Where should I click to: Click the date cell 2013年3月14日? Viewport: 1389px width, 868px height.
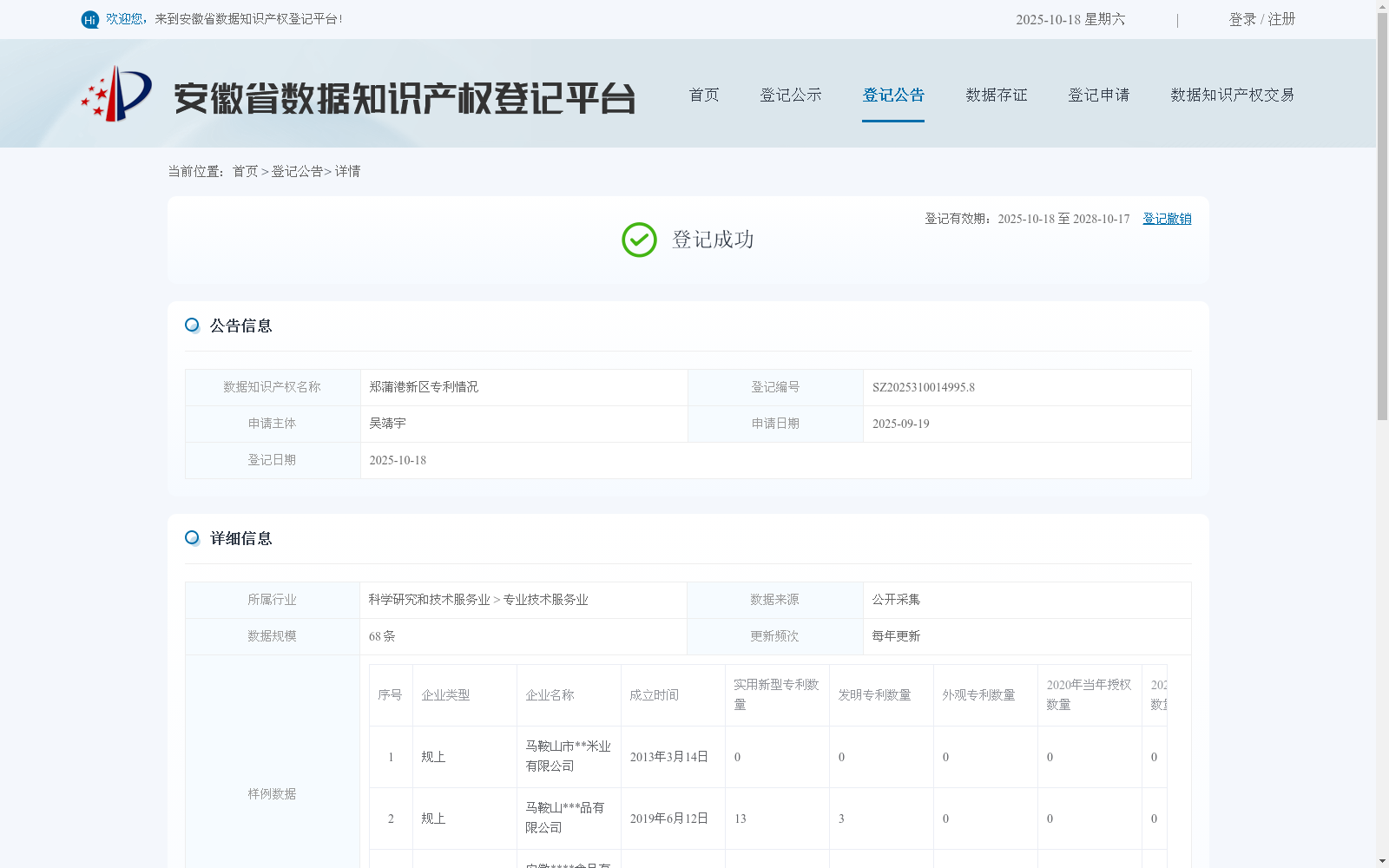(668, 757)
